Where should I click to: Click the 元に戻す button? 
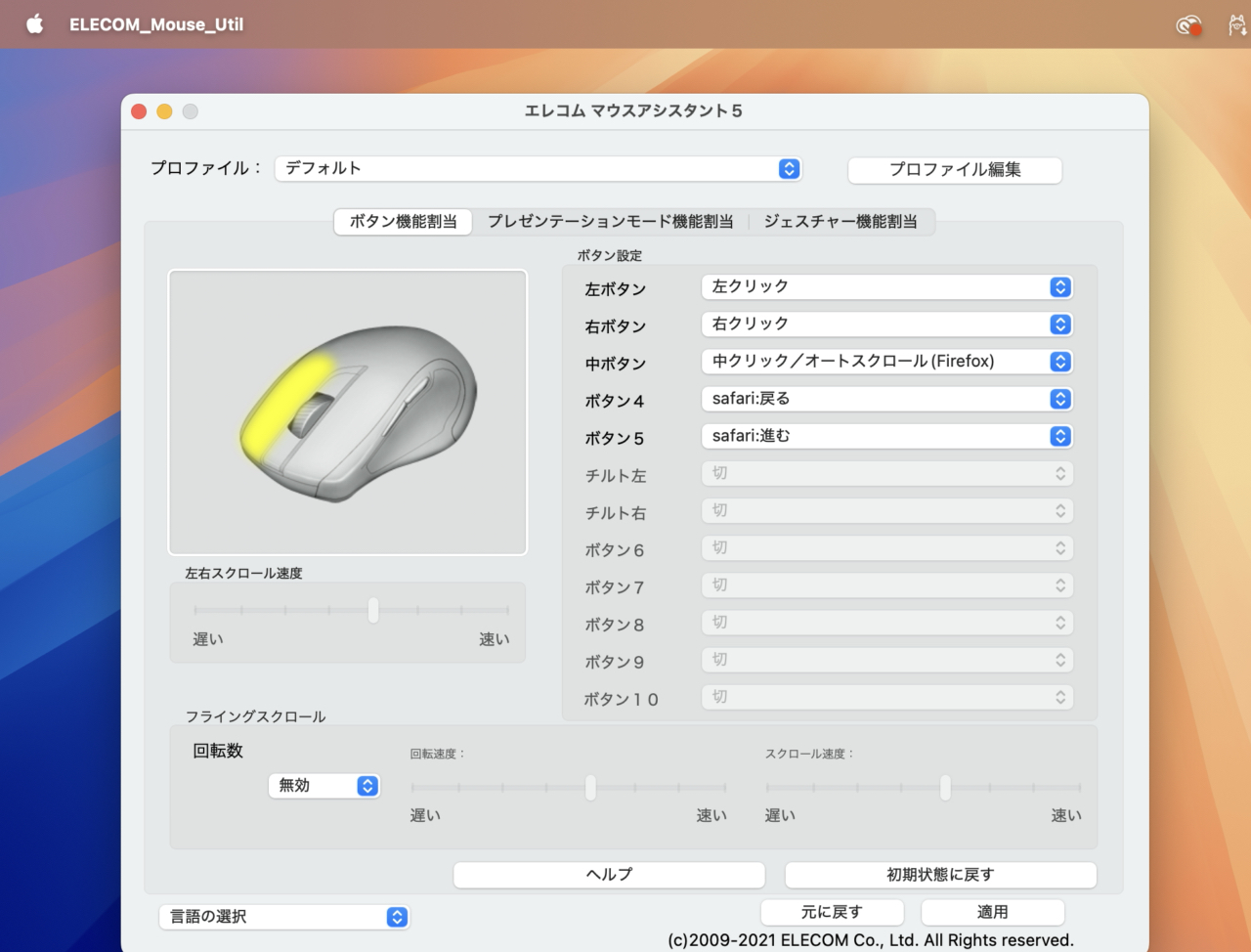tap(832, 912)
